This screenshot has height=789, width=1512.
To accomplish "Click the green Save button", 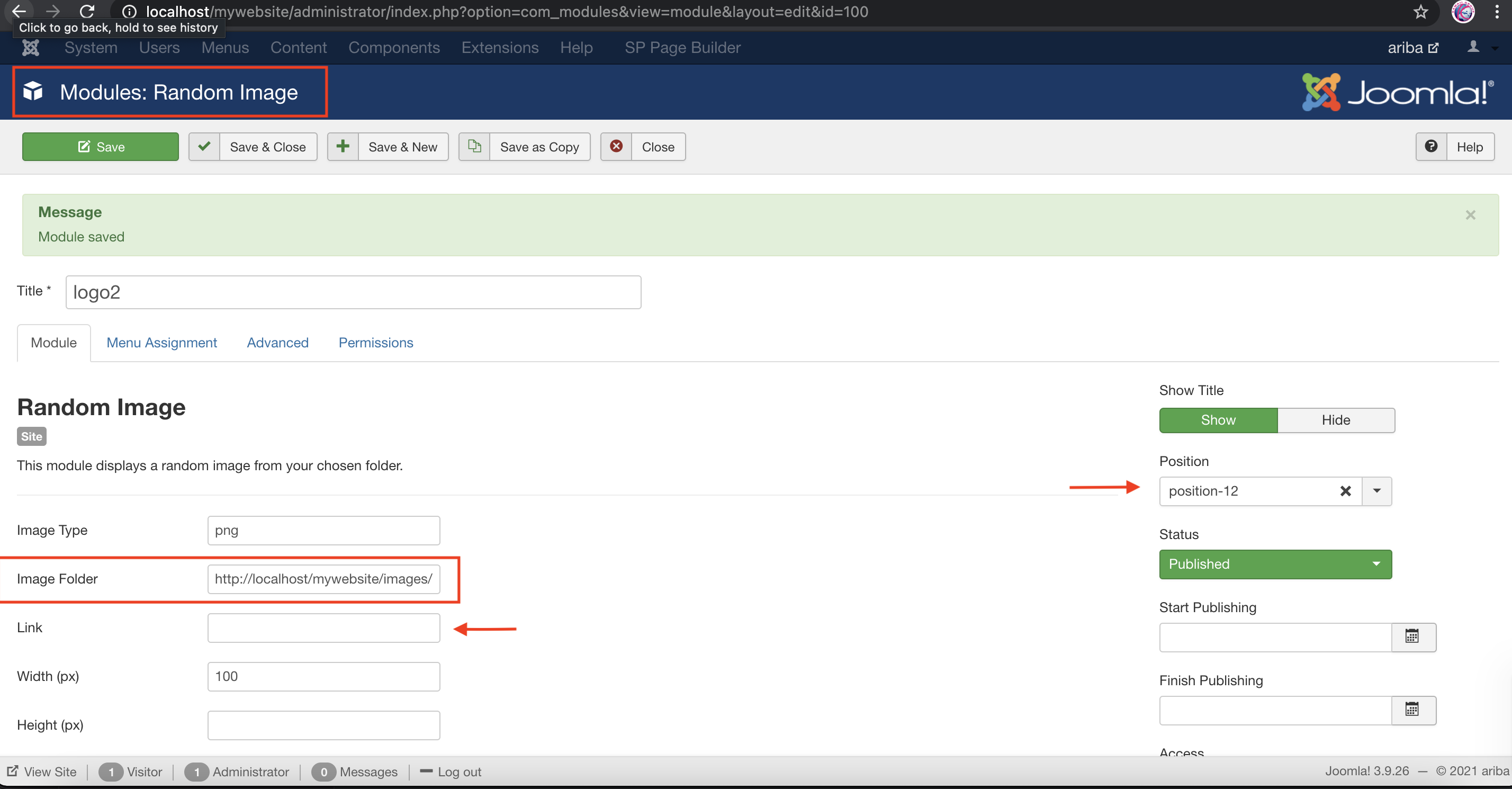I will (x=101, y=147).
